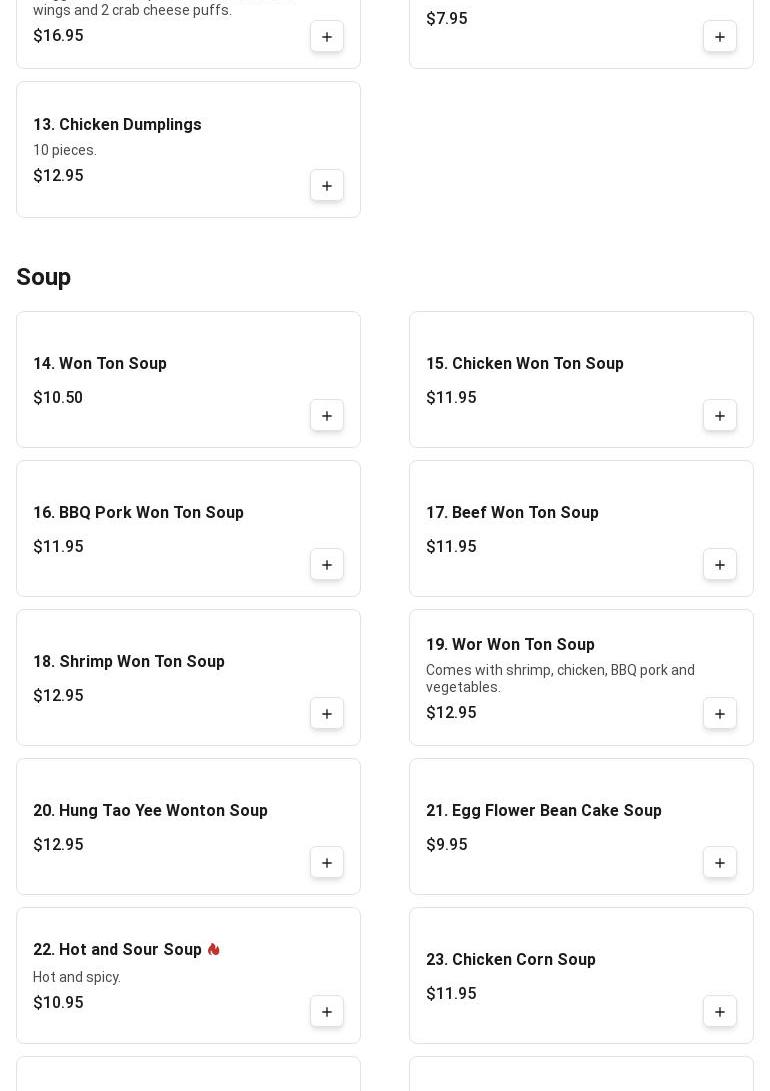Add Chicken Dumplings to the order
The height and width of the screenshot is (1091, 770).
(x=327, y=186)
